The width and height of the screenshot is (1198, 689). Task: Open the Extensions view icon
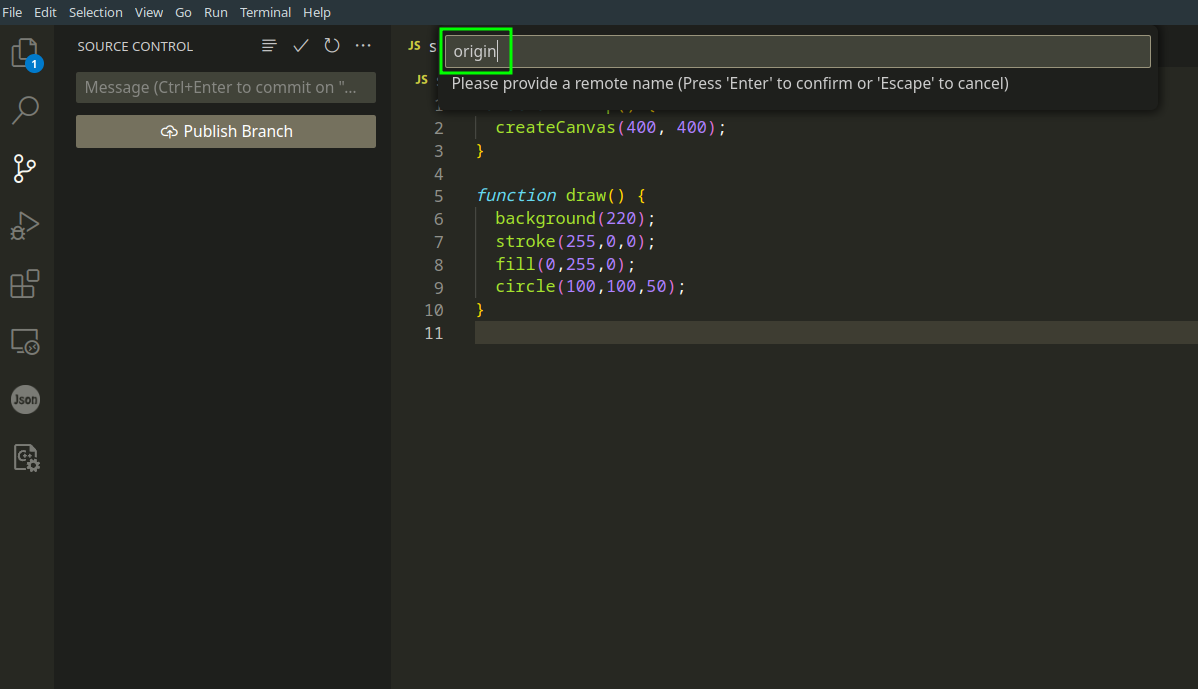26,284
